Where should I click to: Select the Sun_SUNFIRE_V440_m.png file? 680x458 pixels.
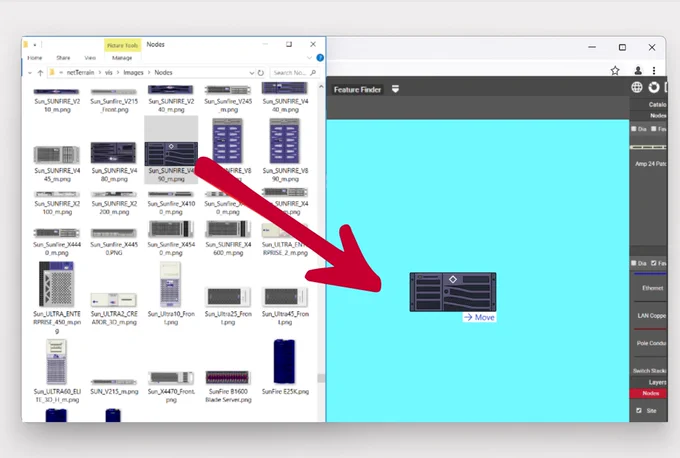coord(285,97)
